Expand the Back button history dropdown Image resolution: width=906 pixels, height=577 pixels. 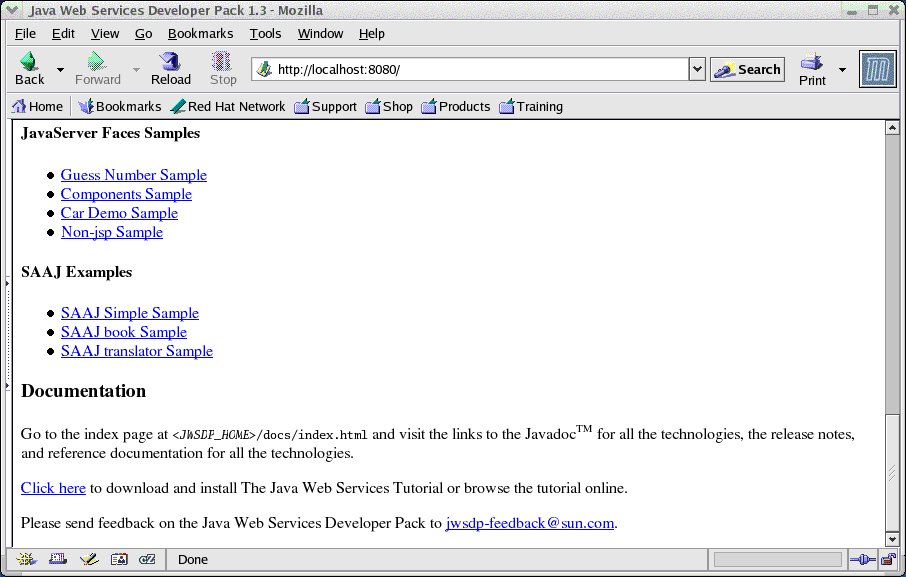click(x=61, y=70)
